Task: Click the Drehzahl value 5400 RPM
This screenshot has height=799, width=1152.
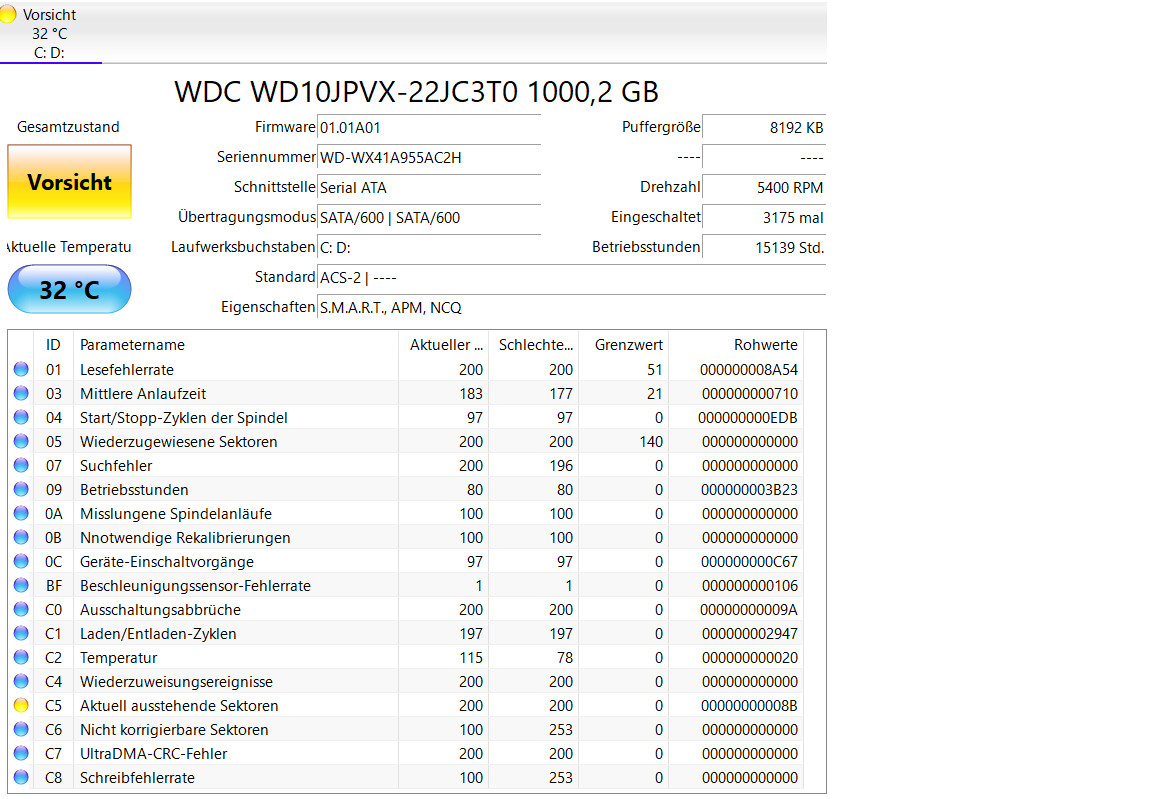Action: pos(764,188)
